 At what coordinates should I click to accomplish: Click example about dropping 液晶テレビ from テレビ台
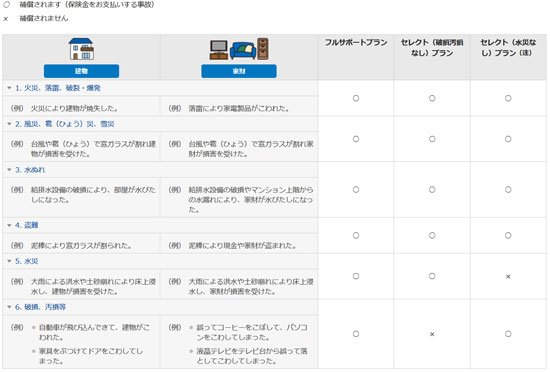point(252,356)
